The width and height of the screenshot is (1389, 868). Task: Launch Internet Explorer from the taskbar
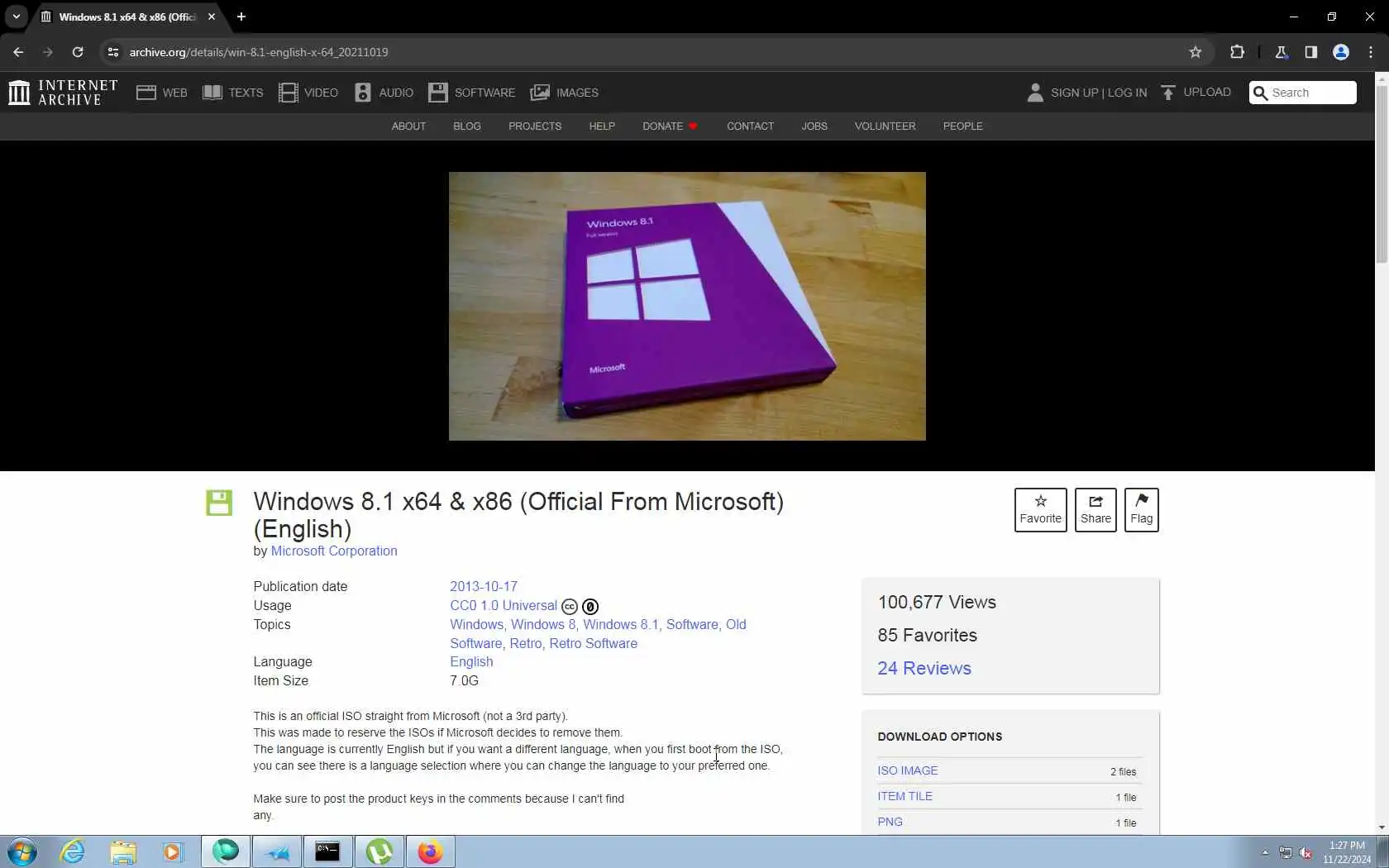click(73, 851)
